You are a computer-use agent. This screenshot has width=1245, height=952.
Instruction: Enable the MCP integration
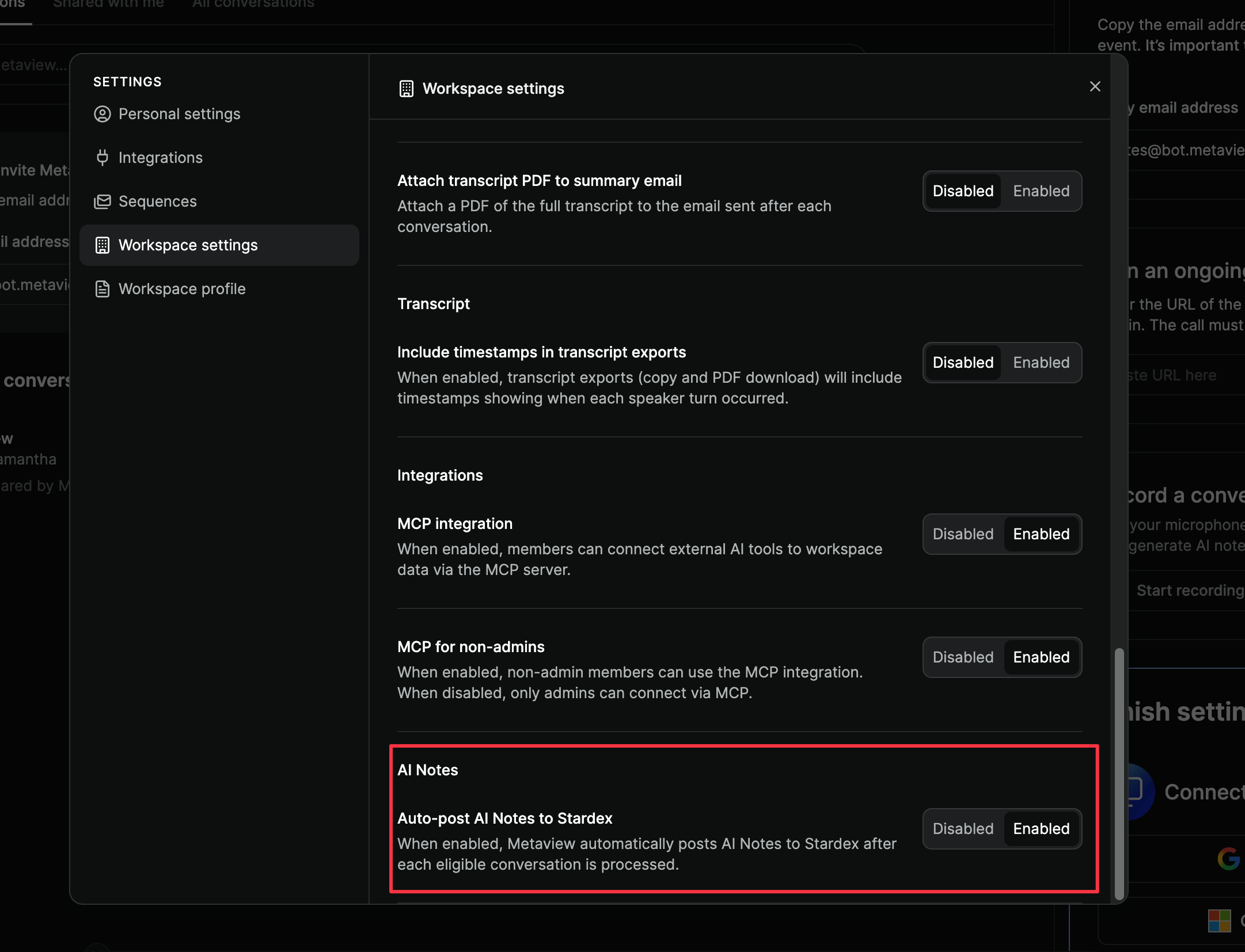[x=1041, y=534]
